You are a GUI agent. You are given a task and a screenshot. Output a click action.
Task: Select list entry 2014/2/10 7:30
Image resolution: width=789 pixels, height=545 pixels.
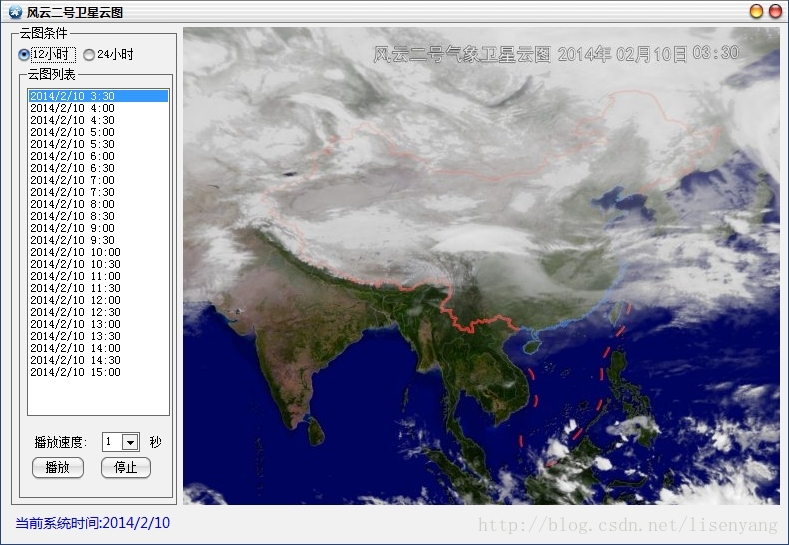coord(98,192)
